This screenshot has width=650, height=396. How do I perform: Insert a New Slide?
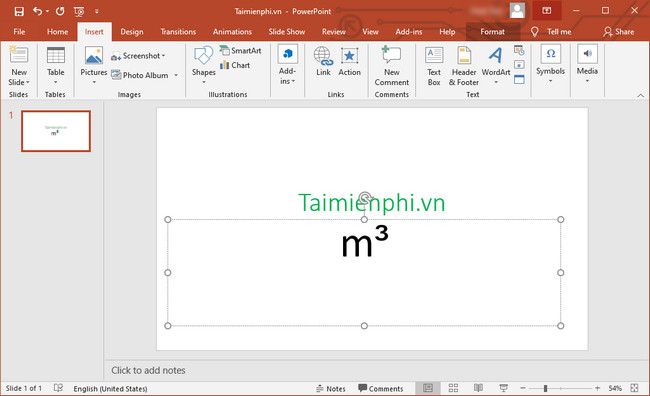(19, 55)
